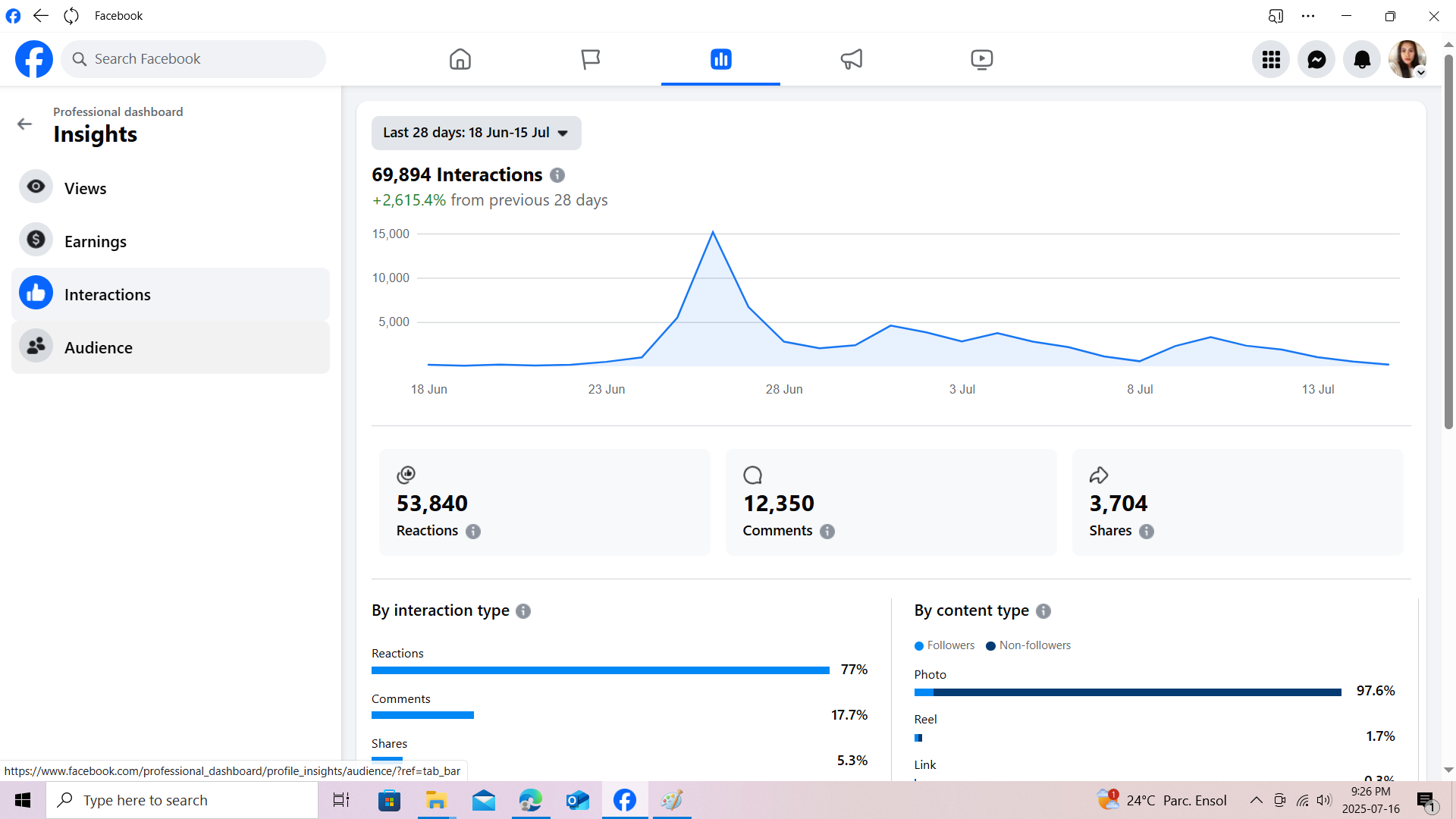The height and width of the screenshot is (819, 1456).
Task: Open the nine-dot menu grid
Action: (x=1271, y=59)
